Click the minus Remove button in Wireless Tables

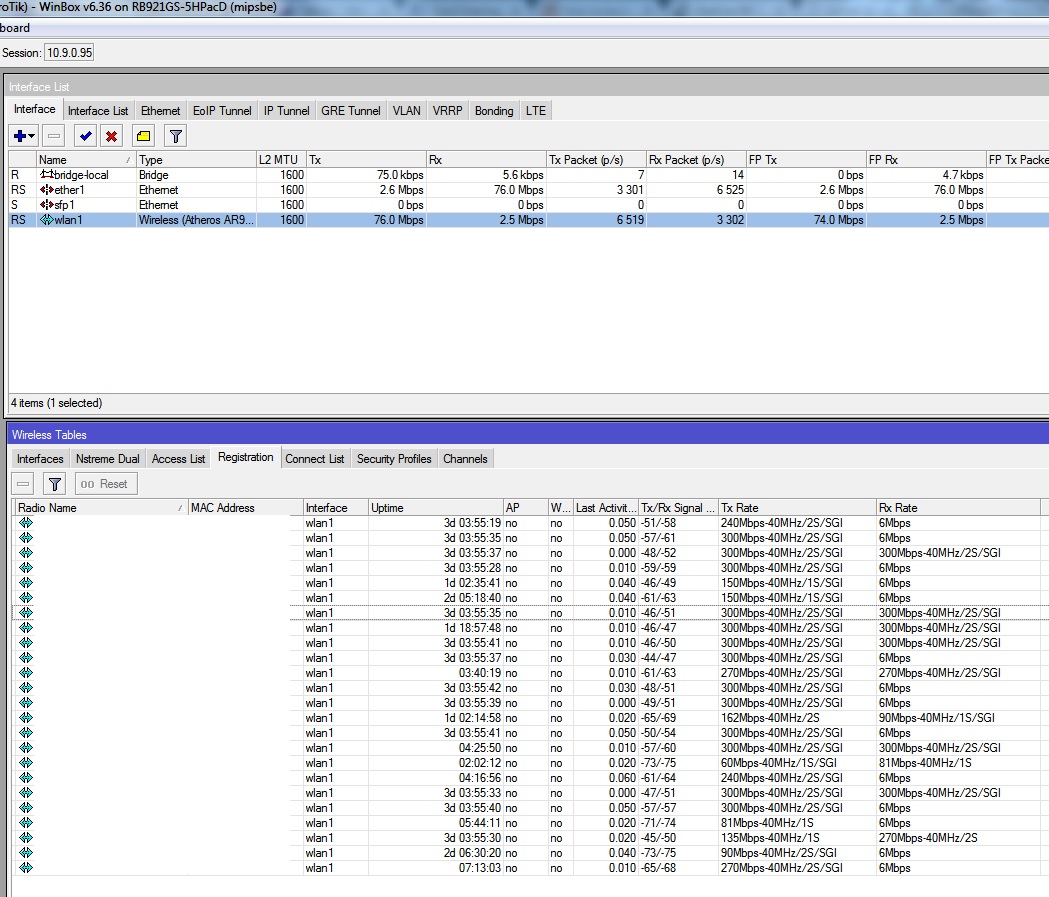pyautogui.click(x=23, y=484)
